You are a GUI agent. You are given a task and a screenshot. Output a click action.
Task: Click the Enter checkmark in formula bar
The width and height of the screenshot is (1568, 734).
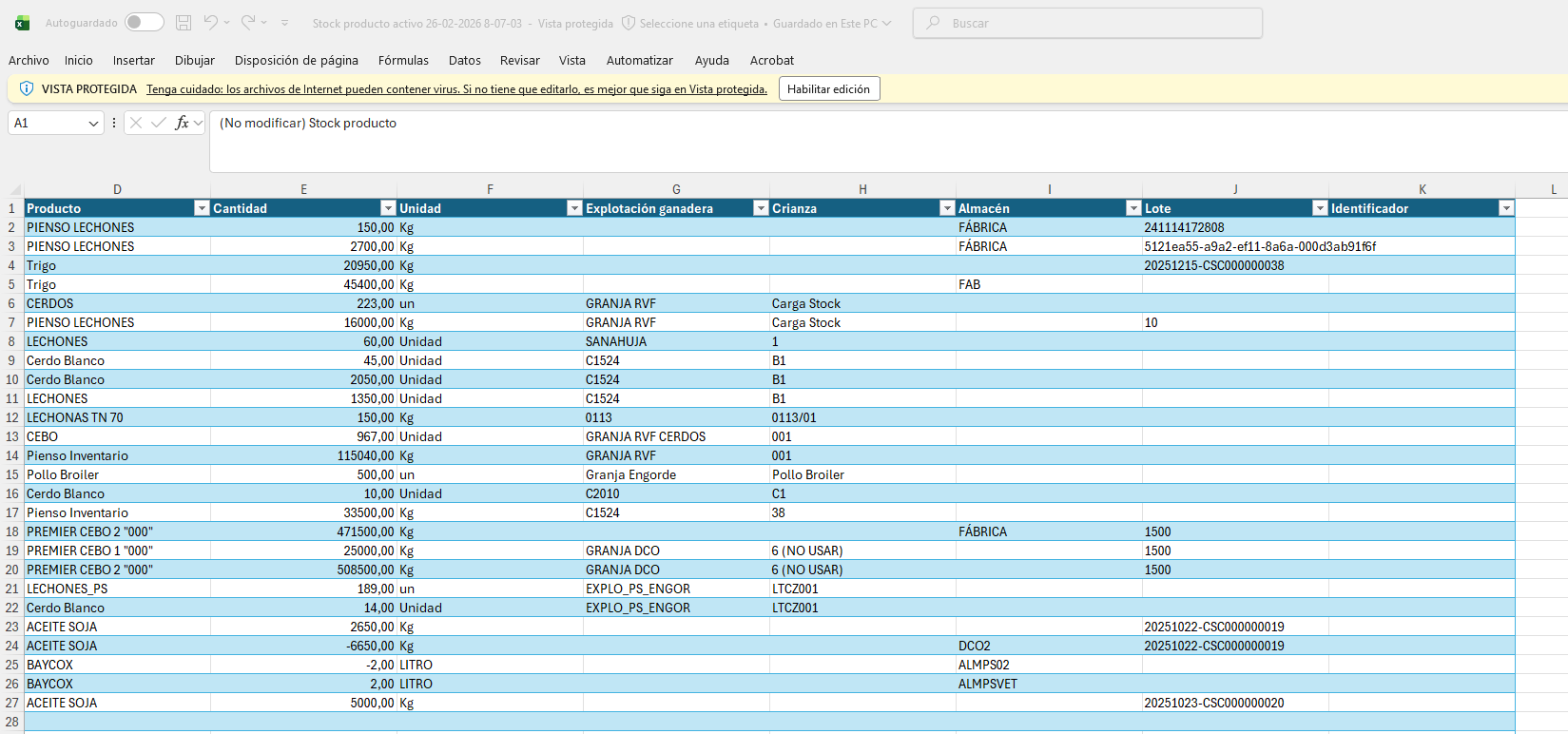(159, 123)
